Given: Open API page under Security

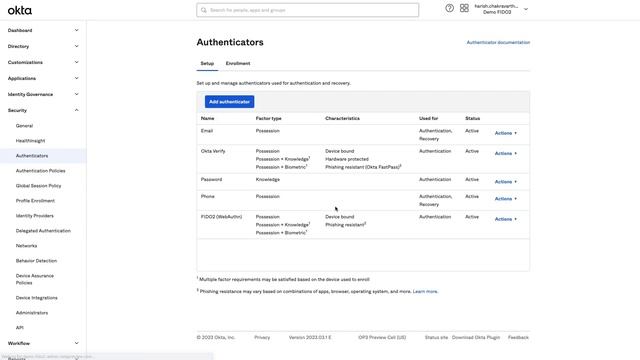Looking at the screenshot, I should click(x=20, y=328).
